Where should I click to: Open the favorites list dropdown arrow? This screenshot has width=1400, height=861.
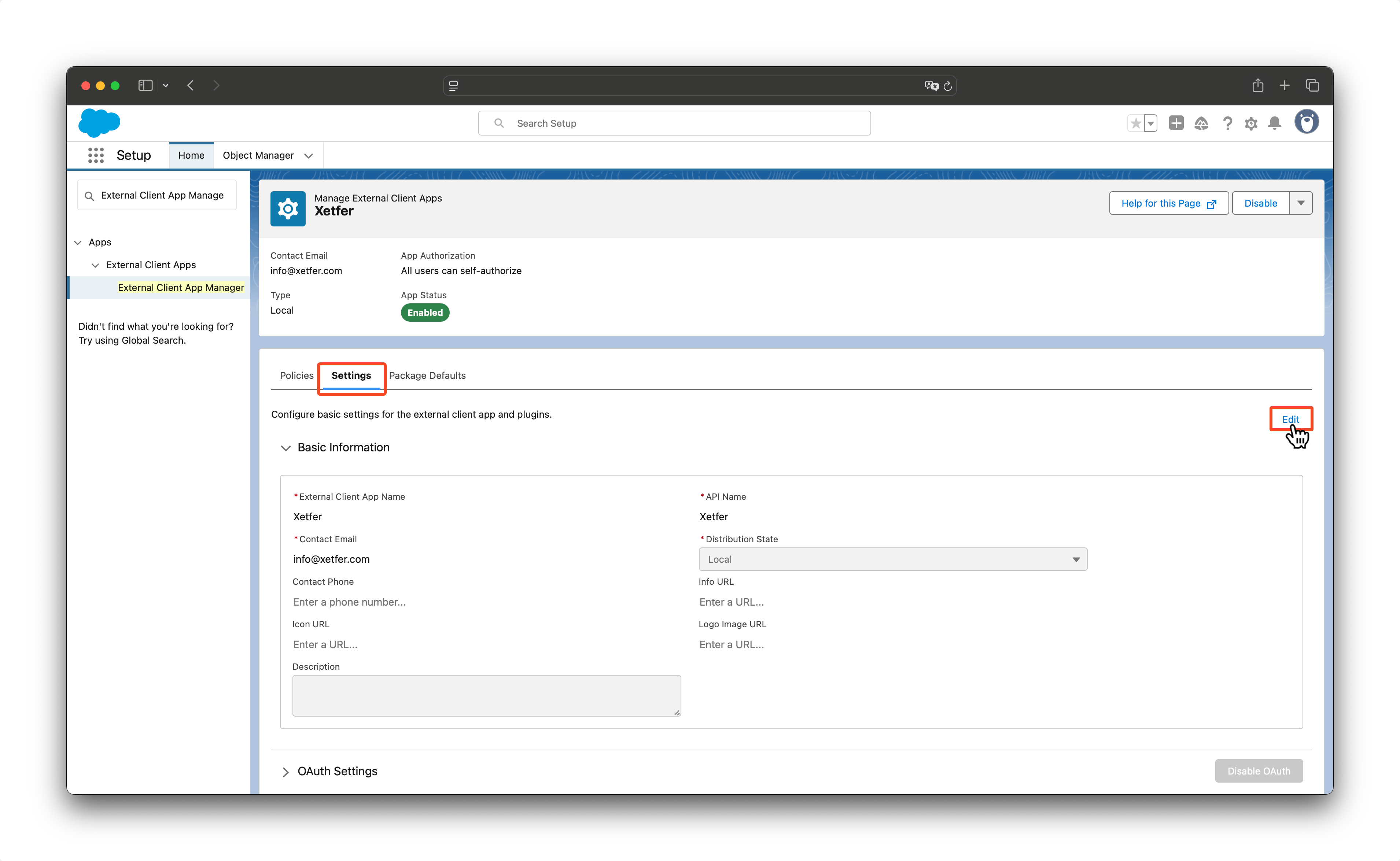click(x=1150, y=123)
